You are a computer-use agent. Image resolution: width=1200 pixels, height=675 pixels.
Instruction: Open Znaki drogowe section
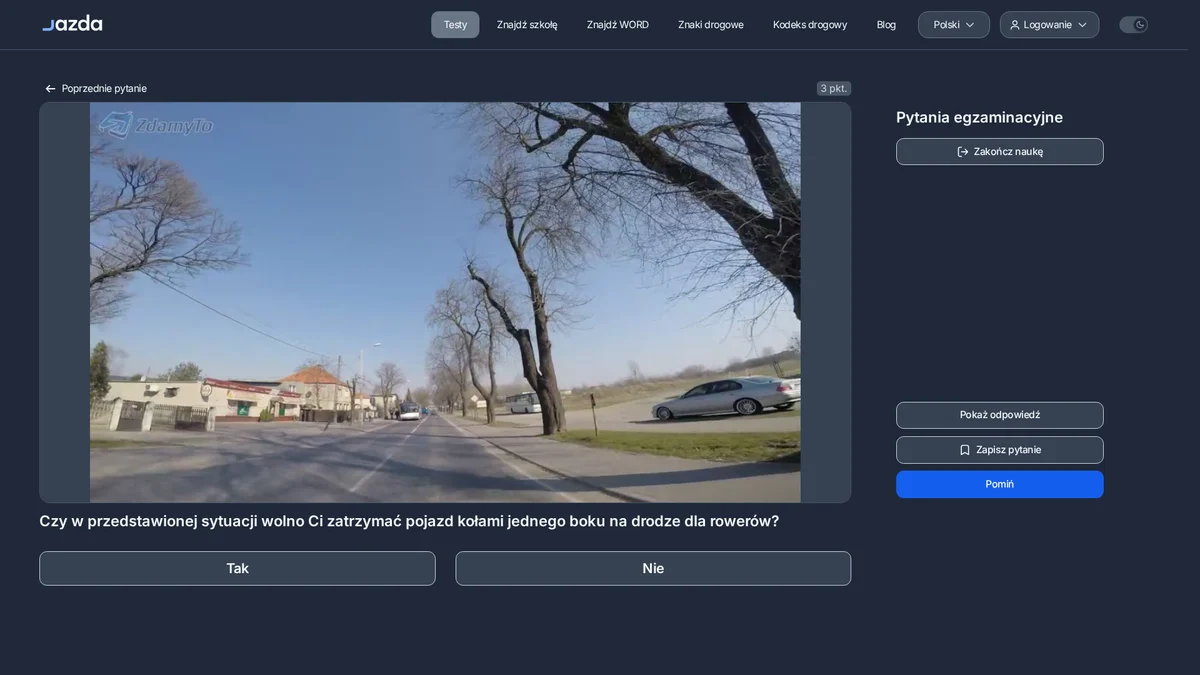711,25
